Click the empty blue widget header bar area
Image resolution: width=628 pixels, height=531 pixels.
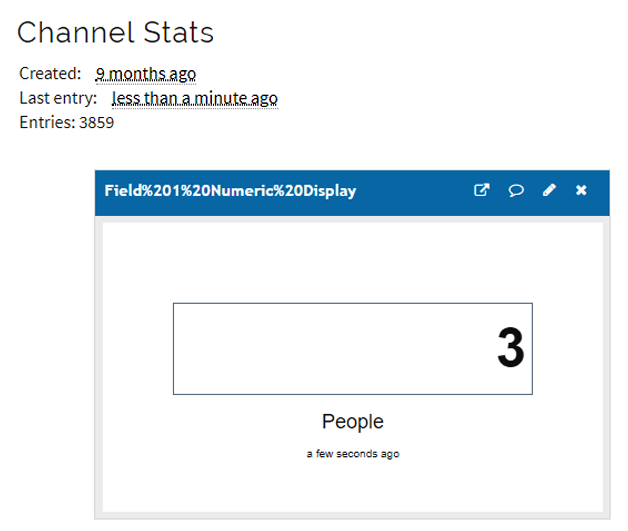[x=415, y=190]
